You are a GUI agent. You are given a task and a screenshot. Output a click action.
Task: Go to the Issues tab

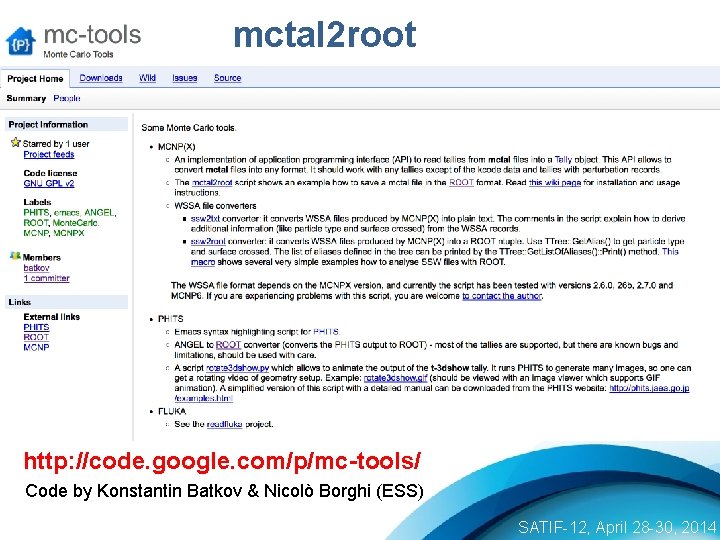[185, 78]
